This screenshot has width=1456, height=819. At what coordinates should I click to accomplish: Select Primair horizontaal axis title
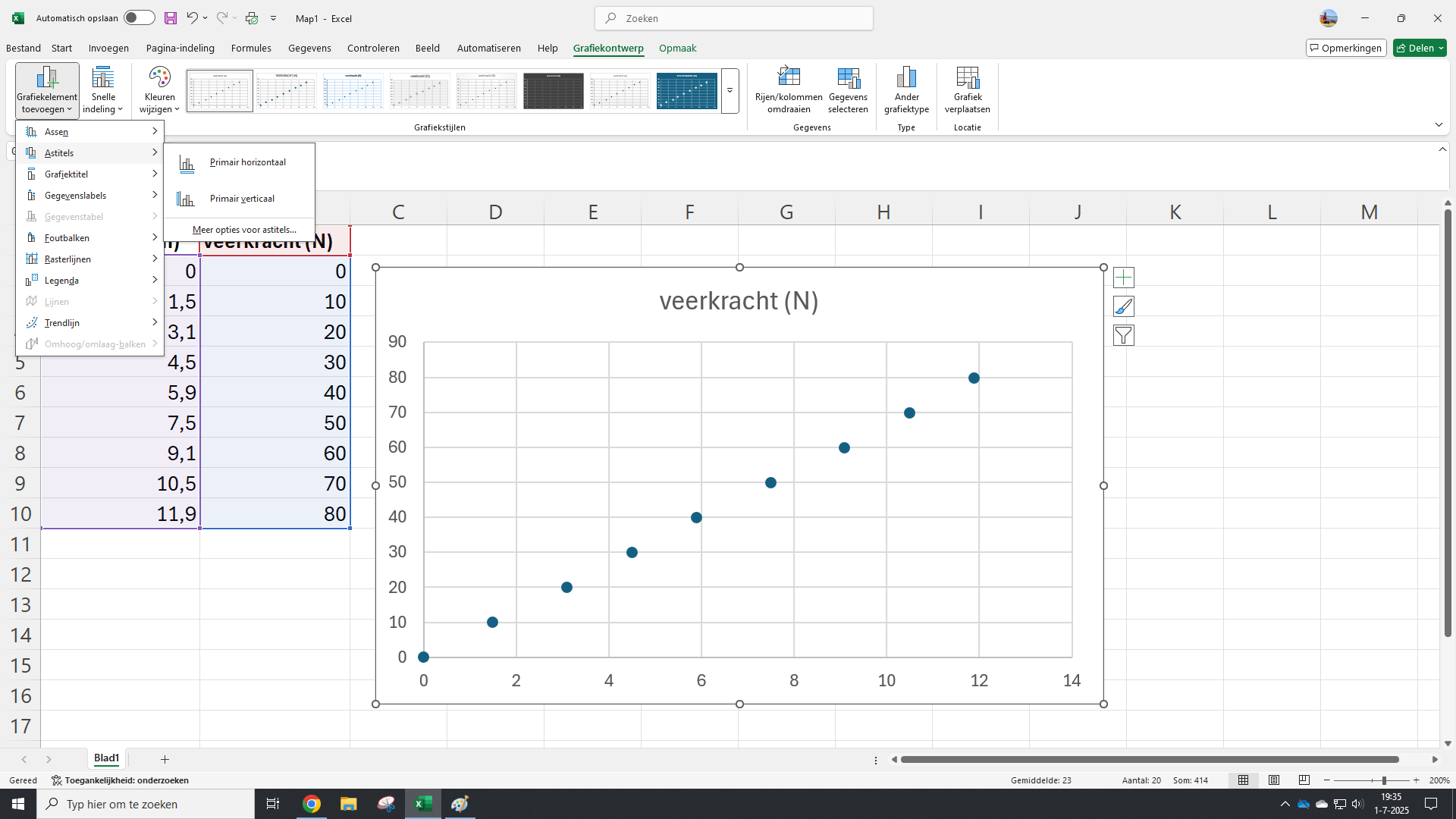tap(247, 162)
